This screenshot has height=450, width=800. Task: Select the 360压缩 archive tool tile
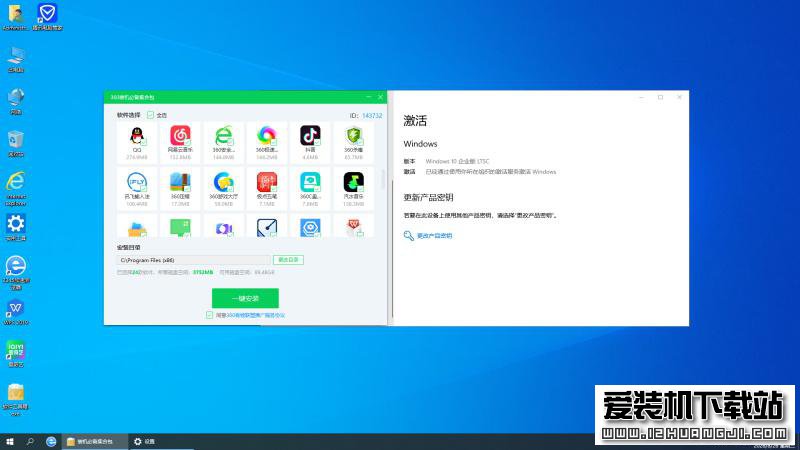[180, 188]
